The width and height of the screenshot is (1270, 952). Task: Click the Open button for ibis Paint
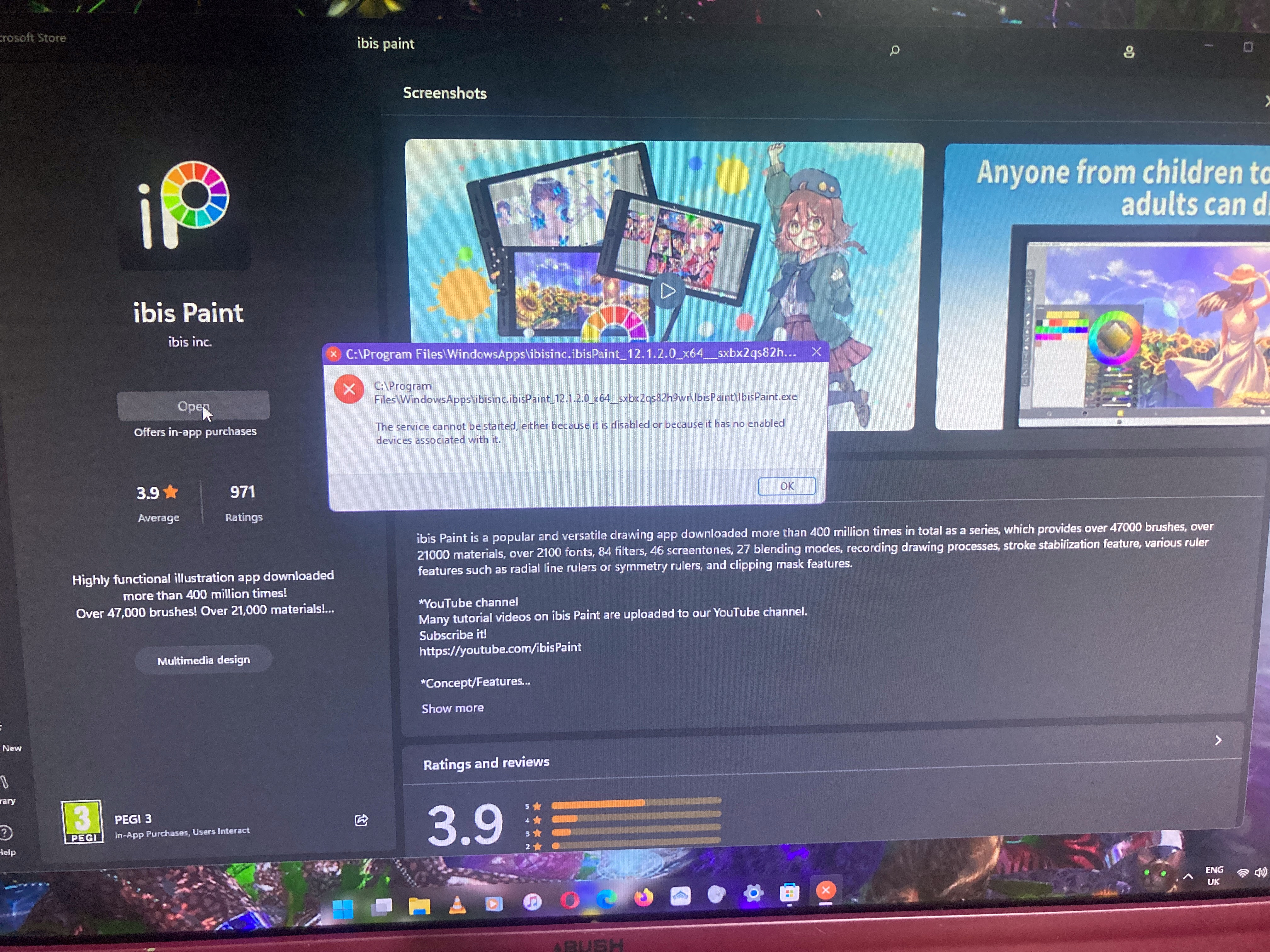(193, 406)
